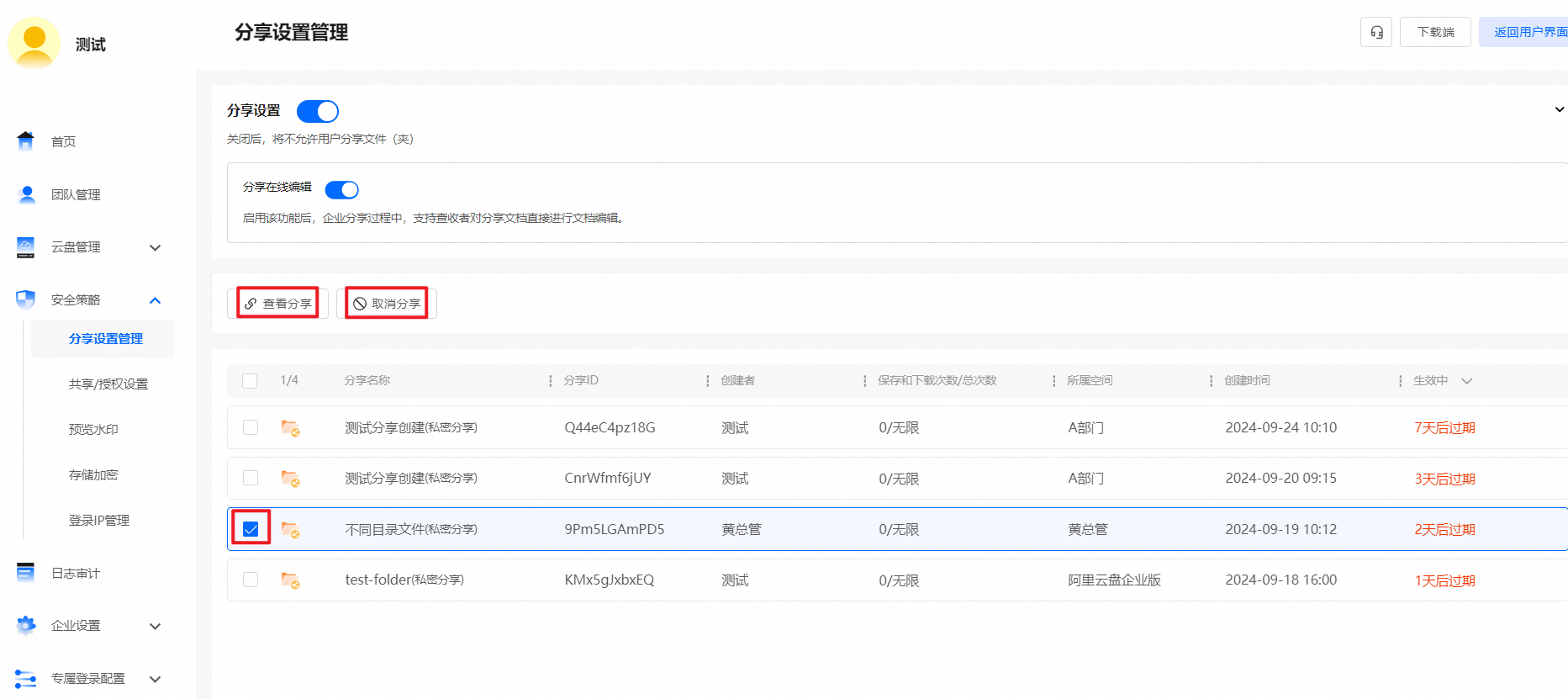Click the security policy shield icon

click(x=26, y=299)
